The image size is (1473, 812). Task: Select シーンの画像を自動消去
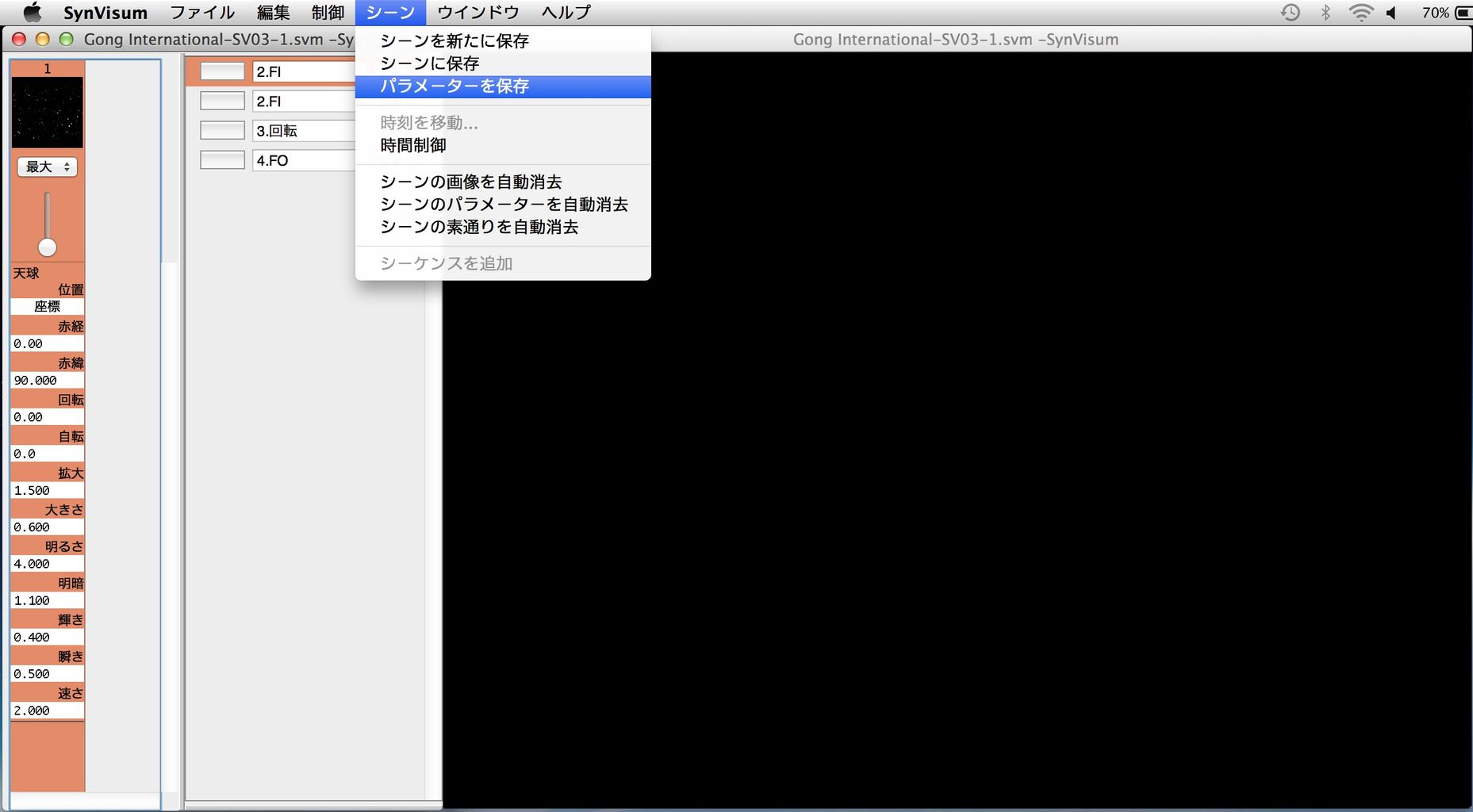click(x=503, y=182)
